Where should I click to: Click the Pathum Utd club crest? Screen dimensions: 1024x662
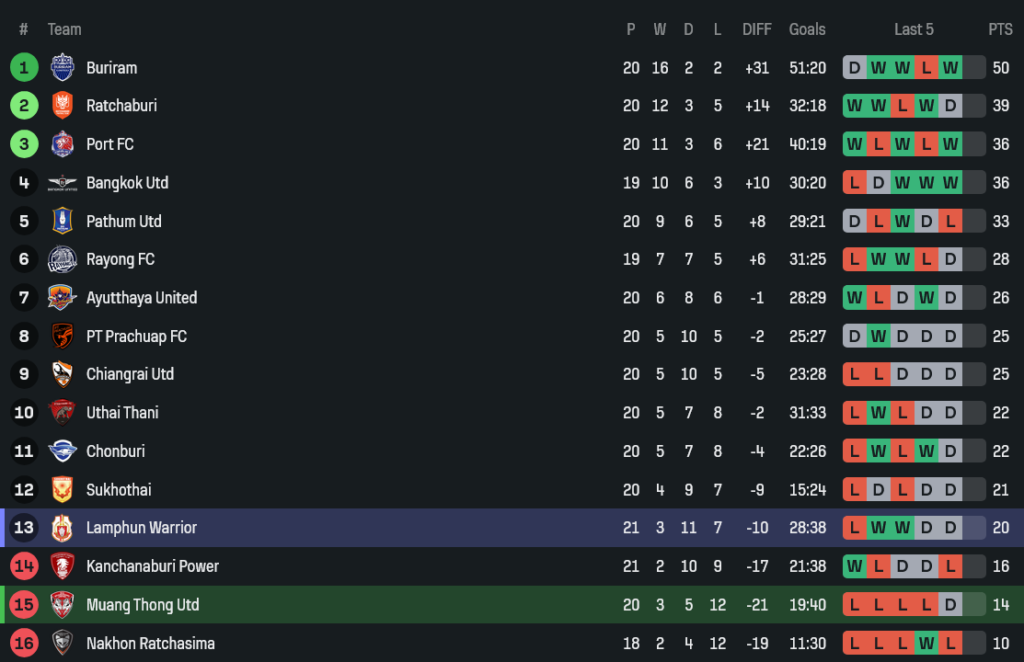(x=62, y=221)
